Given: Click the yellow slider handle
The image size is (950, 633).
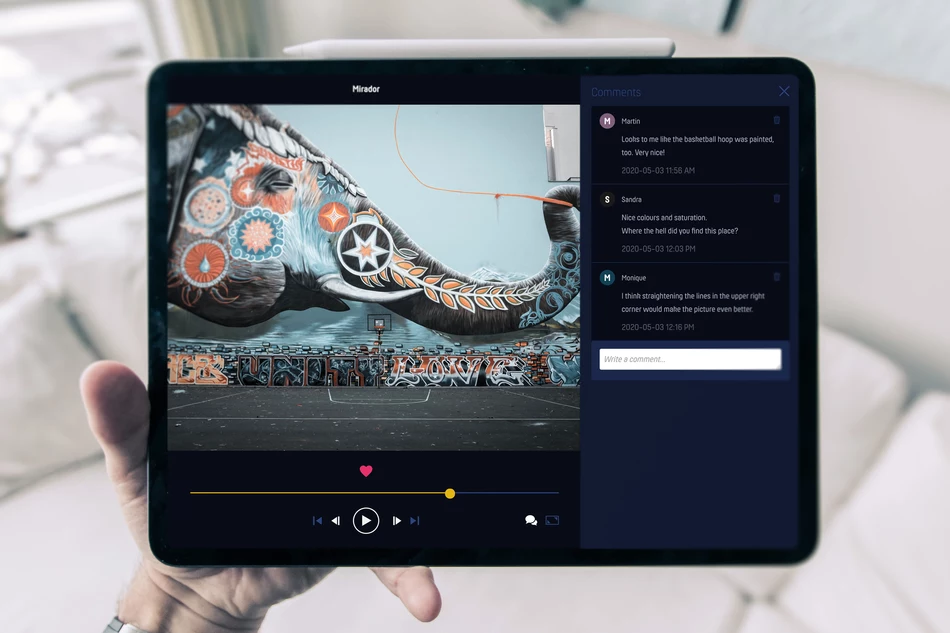Looking at the screenshot, I should coord(450,493).
